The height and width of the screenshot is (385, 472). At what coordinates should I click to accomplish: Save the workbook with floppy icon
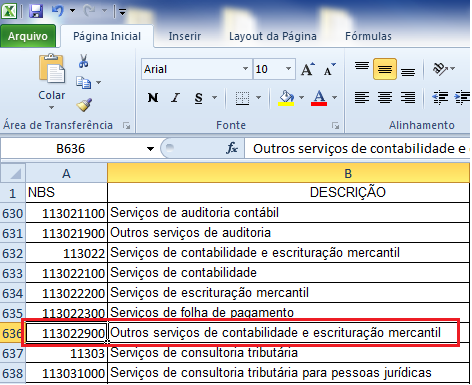[x=36, y=11]
